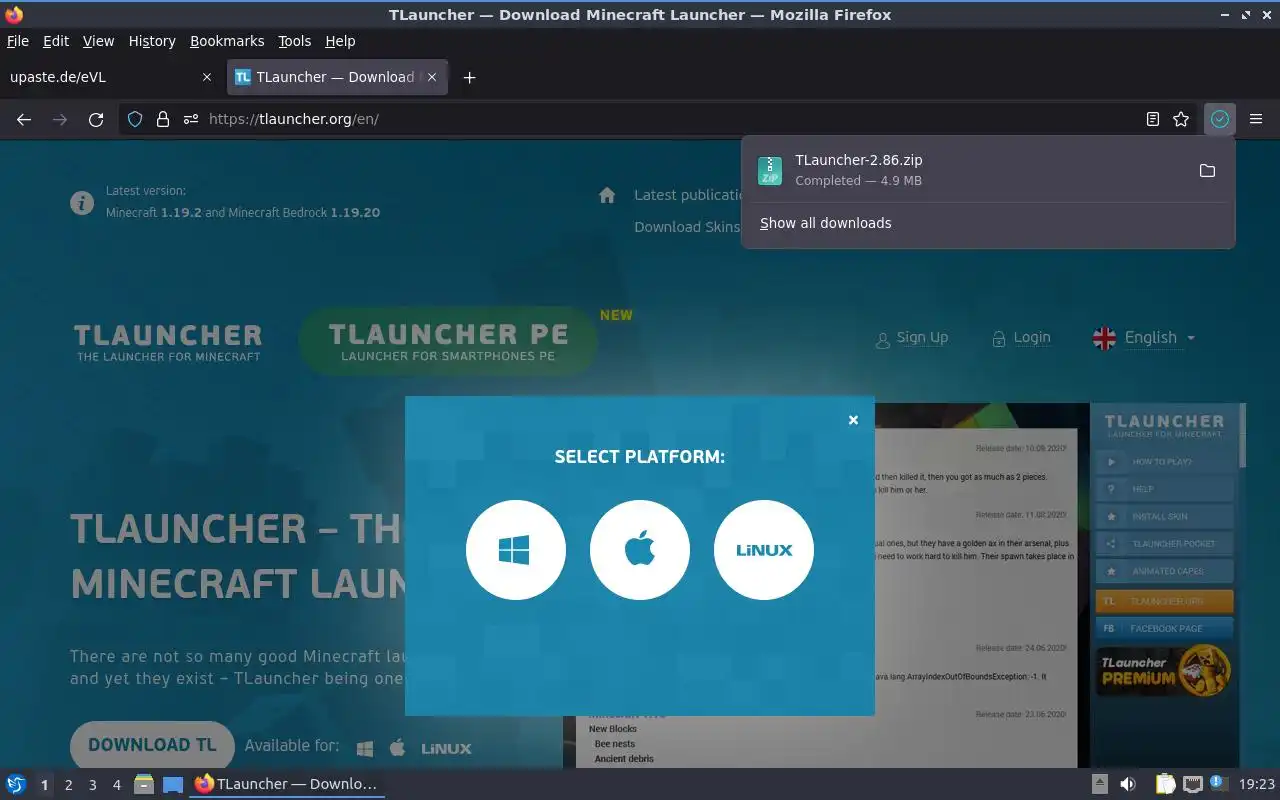The width and height of the screenshot is (1280, 800).
Task: Click the notification tray icon
Action: [x=1218, y=783]
